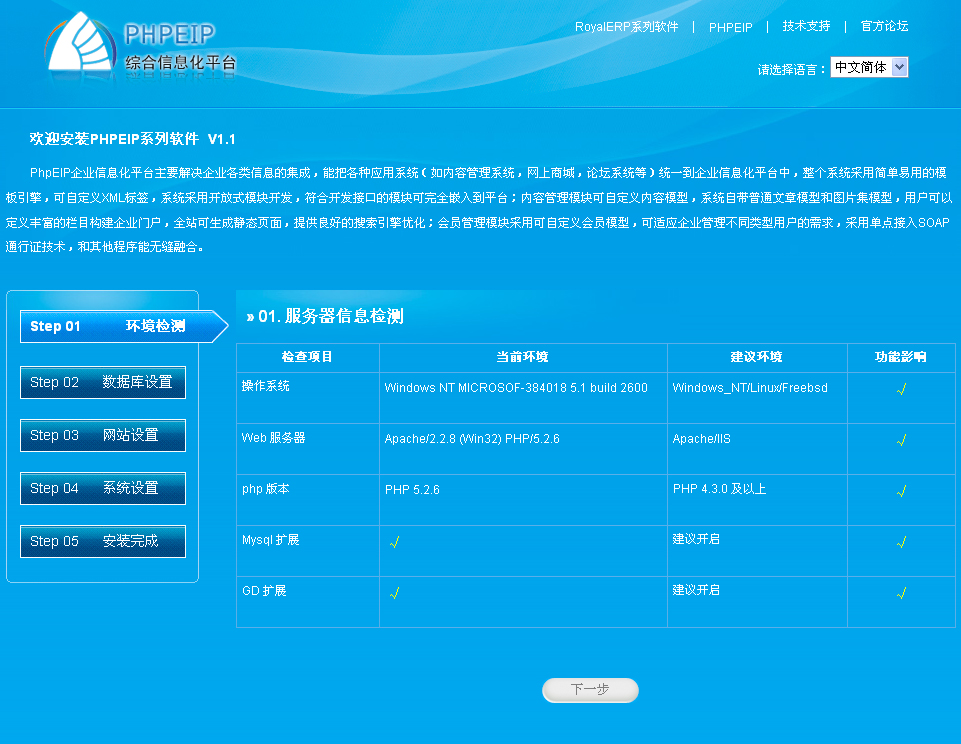Click the php 版本 row label

coord(265,489)
